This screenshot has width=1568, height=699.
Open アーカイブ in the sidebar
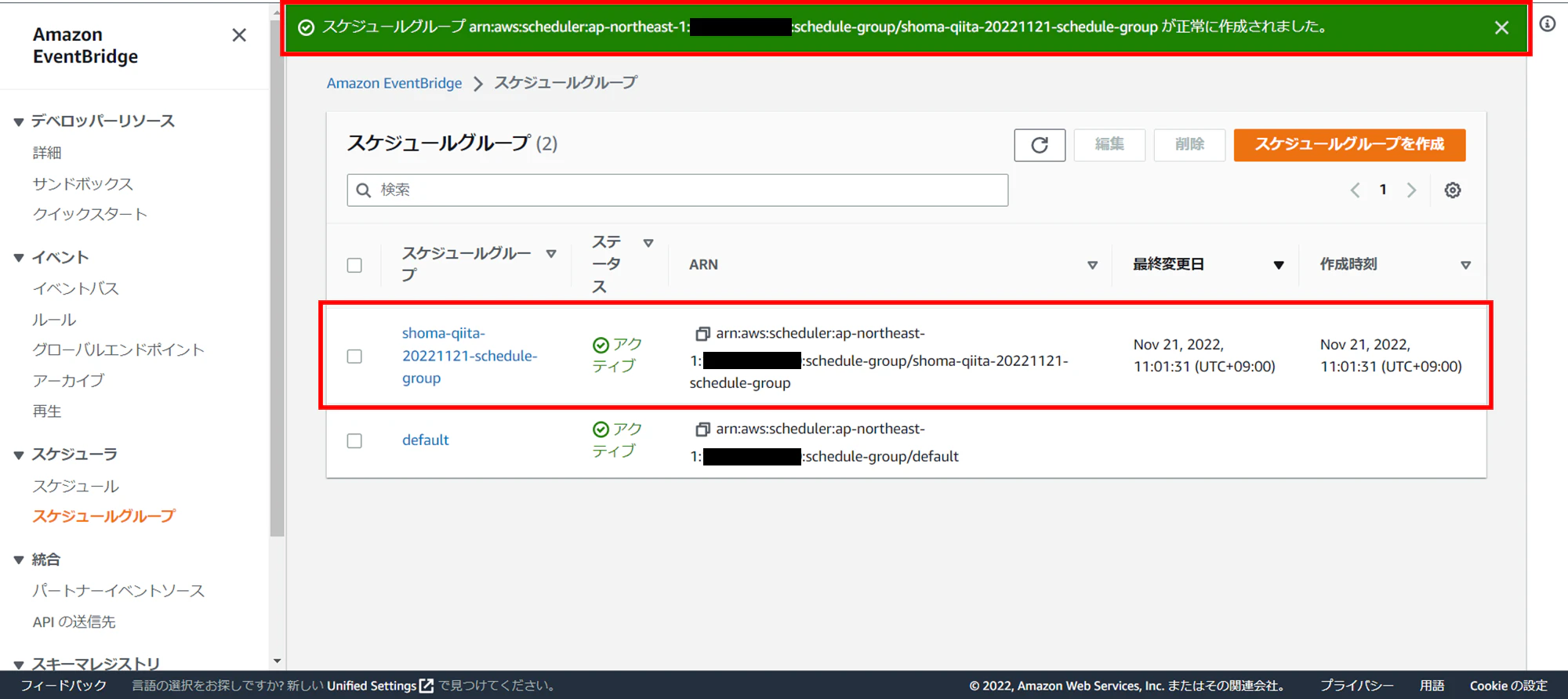tap(68, 381)
